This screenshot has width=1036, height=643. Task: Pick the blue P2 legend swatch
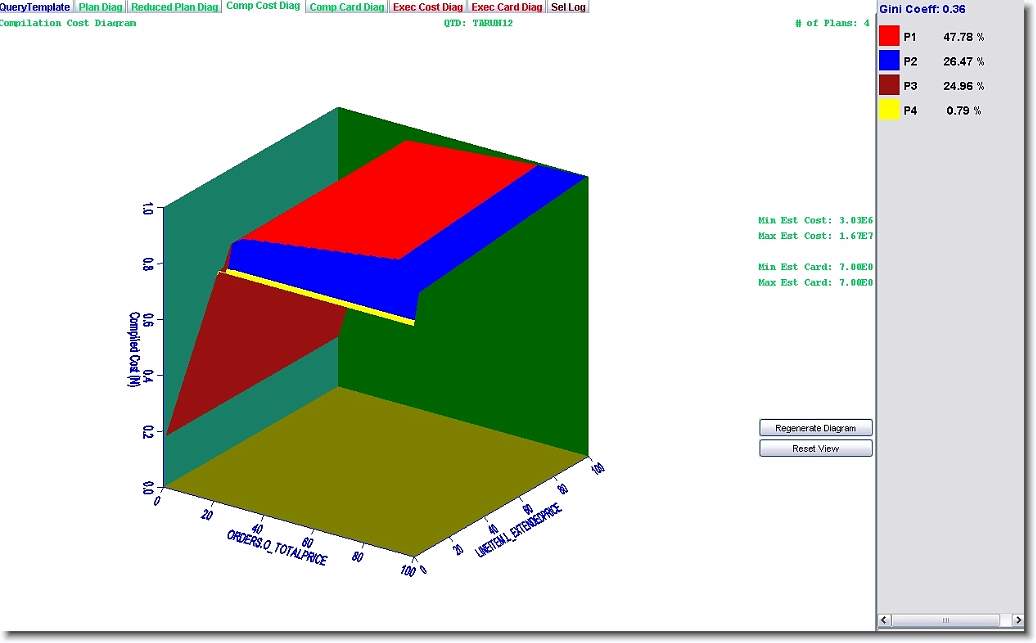(889, 61)
